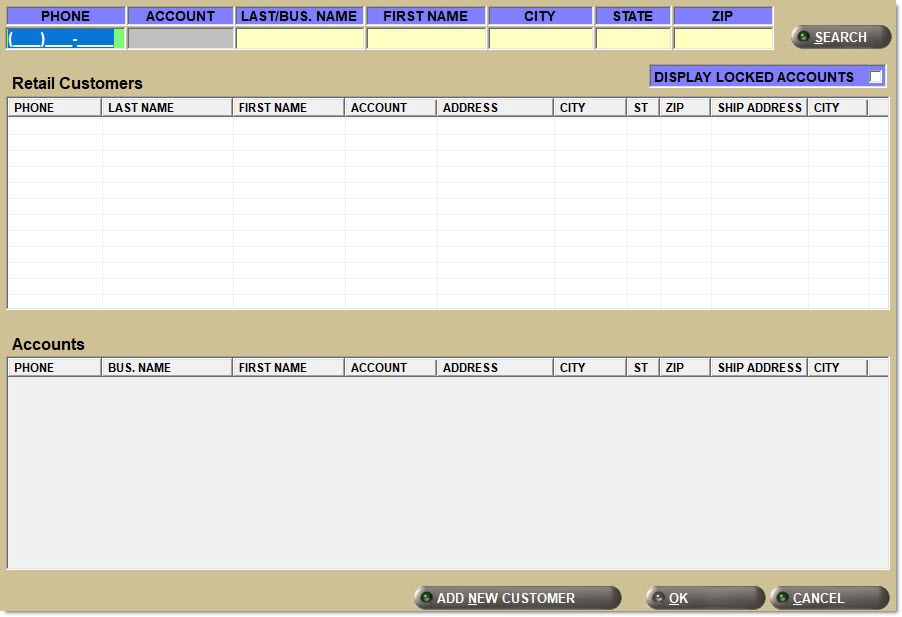
Task: Click the Add New Customer button
Action: [x=517, y=598]
